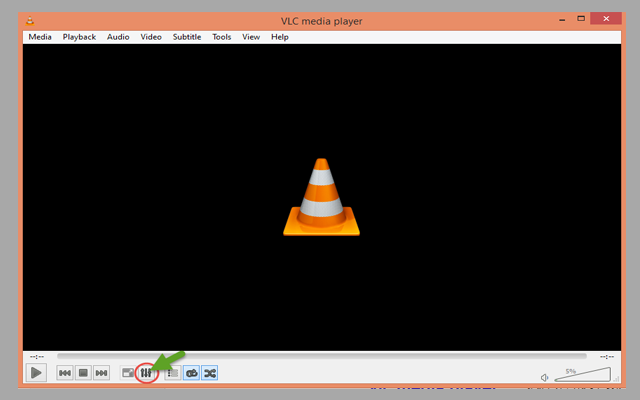This screenshot has height=400, width=640.
Task: Show the playlist icon
Action: point(172,373)
